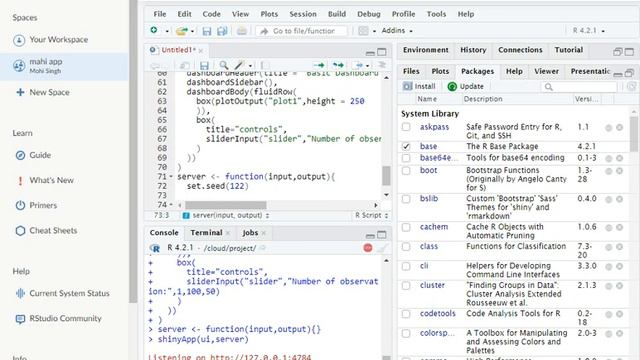Click the Install packages icon
The width and height of the screenshot is (640, 360).
(x=408, y=86)
